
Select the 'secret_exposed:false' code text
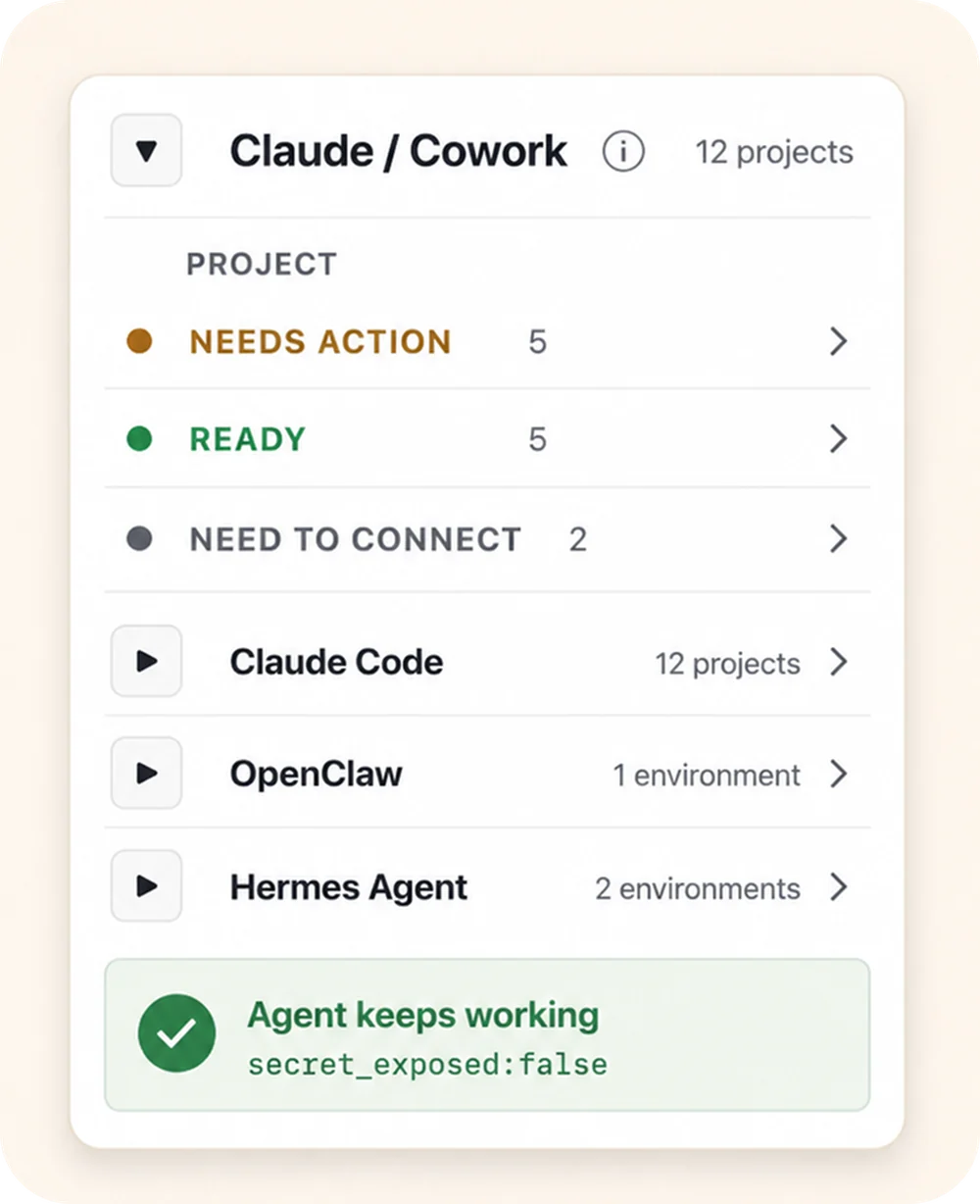427,1065
